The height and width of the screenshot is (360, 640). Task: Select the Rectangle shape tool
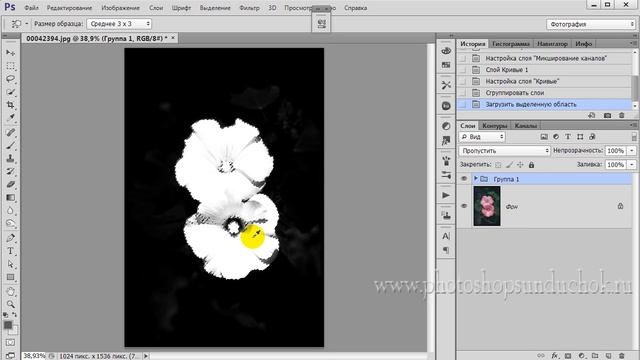click(11, 278)
